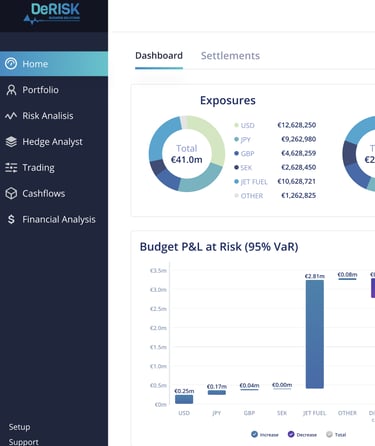Click the Exposures heading
The image size is (375, 446).
(228, 100)
